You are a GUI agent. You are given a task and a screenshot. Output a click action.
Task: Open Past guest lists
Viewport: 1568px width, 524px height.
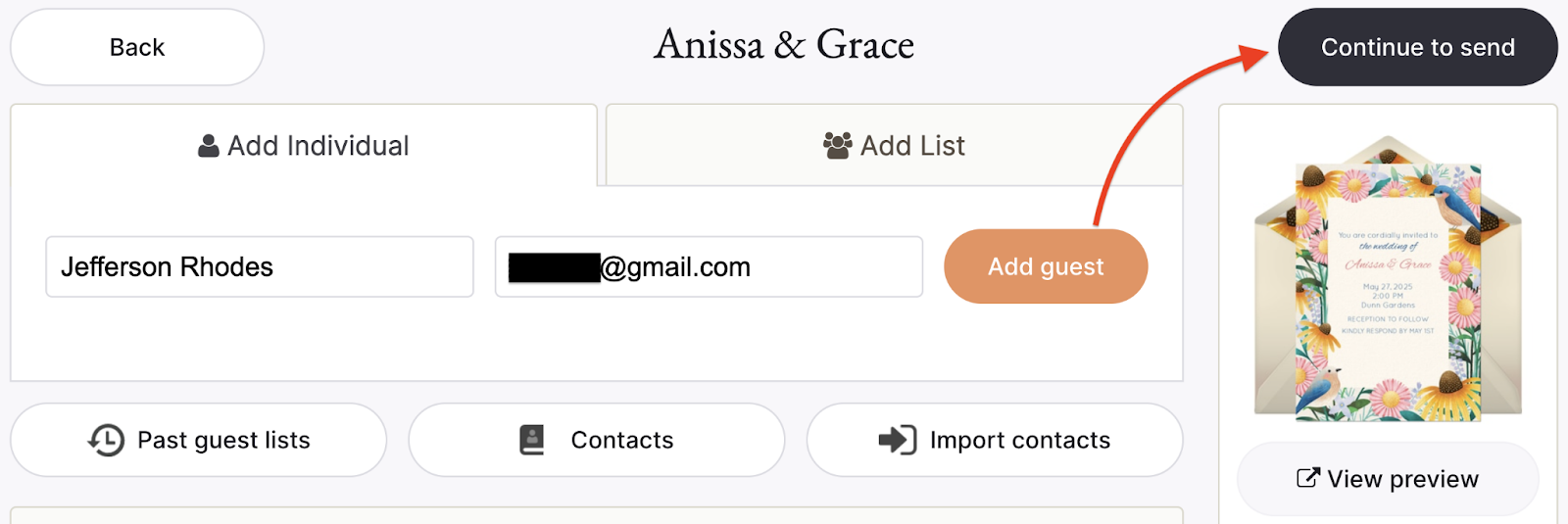tap(198, 440)
